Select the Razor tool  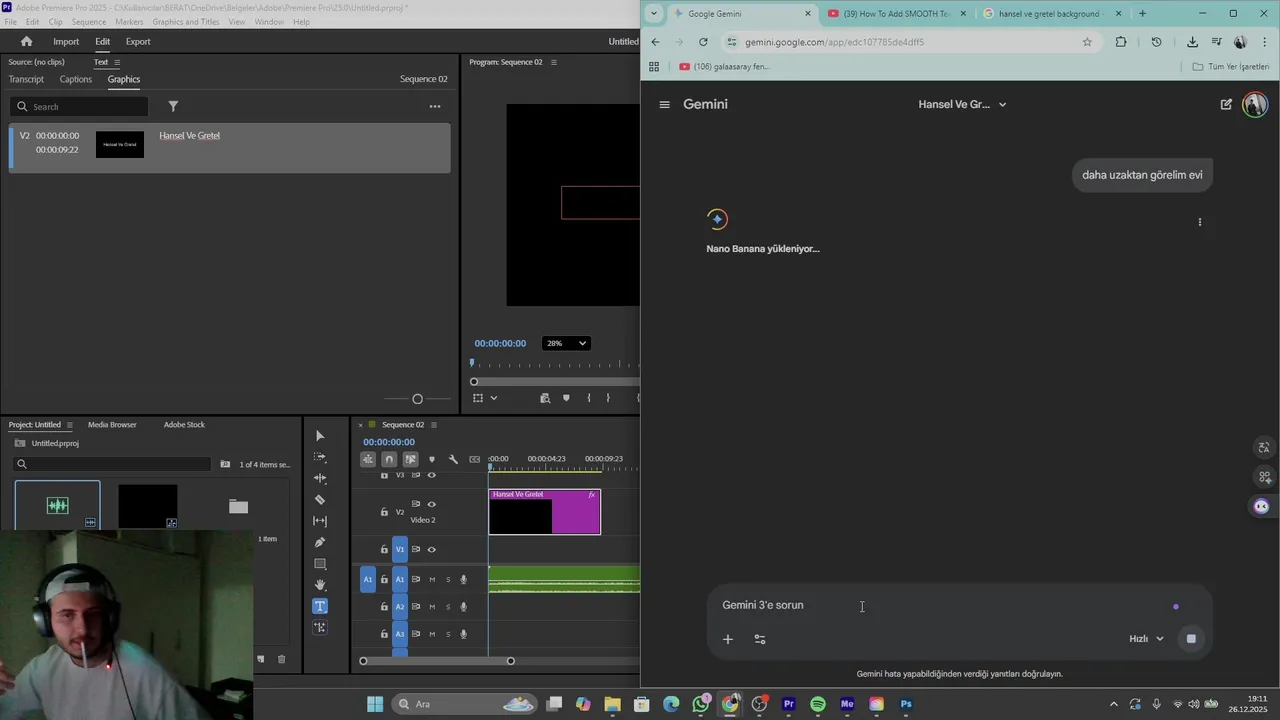point(320,500)
